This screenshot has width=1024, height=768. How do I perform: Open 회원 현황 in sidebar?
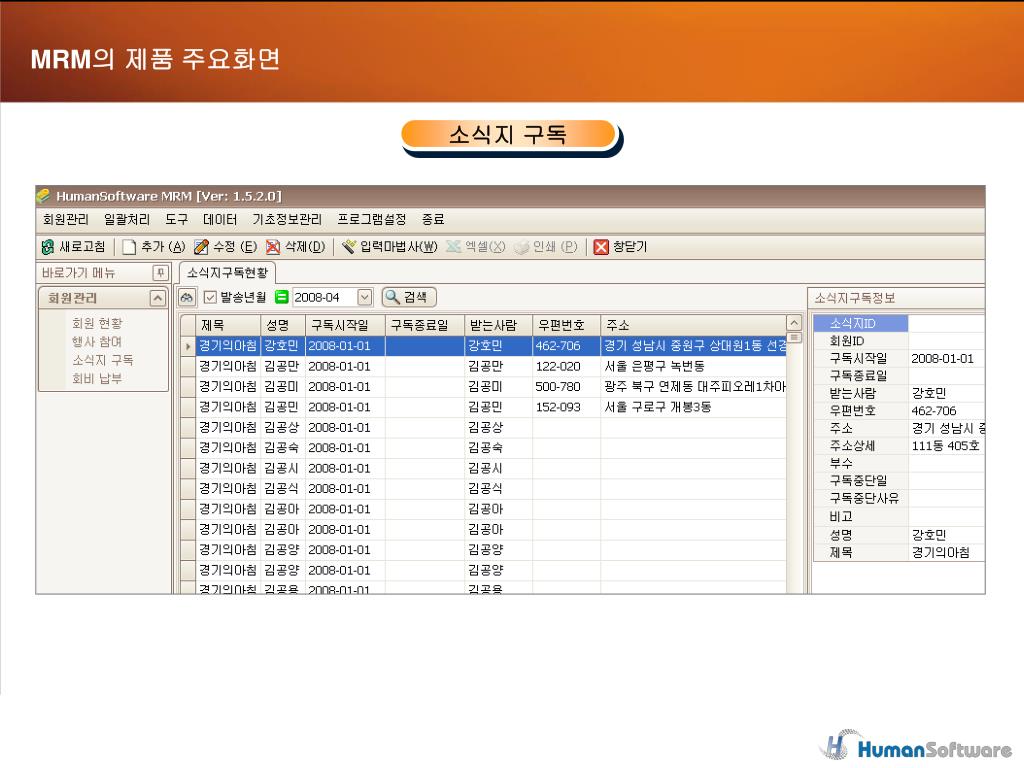[x=97, y=323]
